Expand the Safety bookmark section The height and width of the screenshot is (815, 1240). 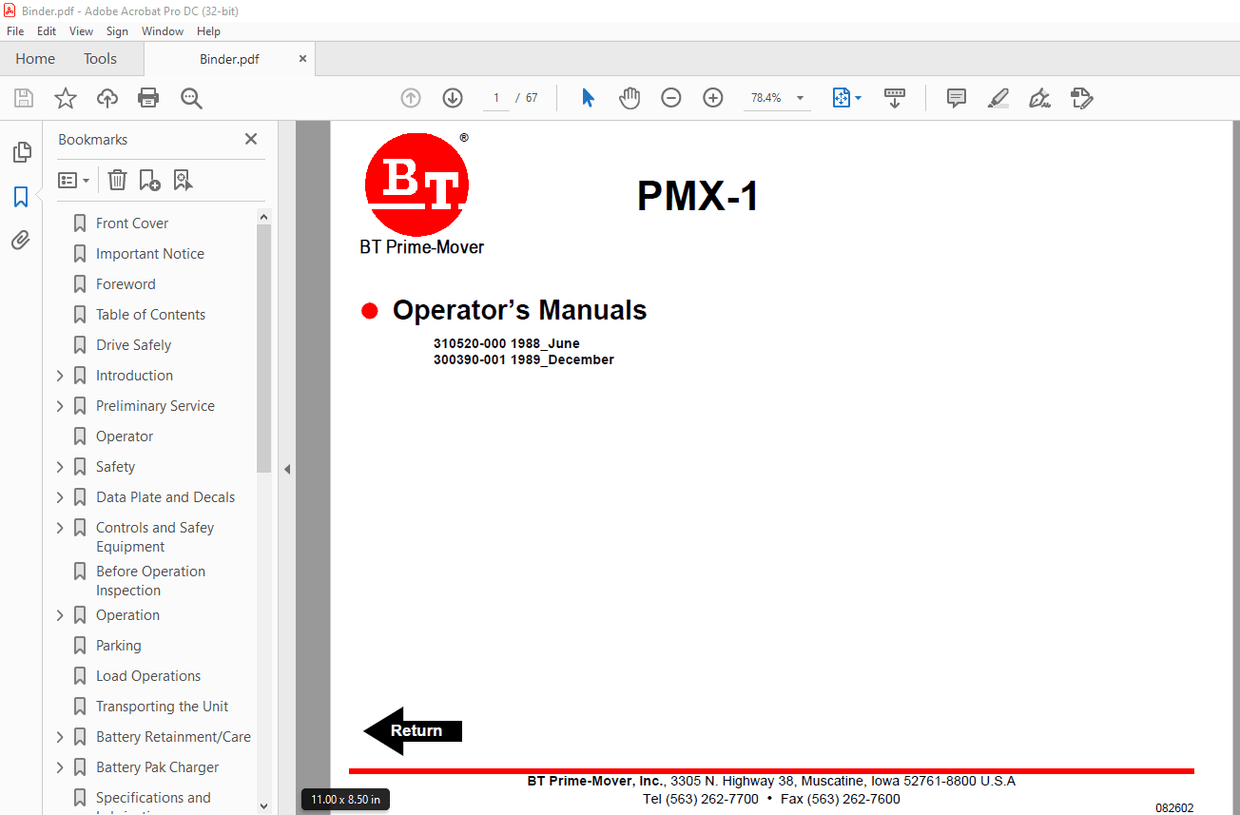59,466
